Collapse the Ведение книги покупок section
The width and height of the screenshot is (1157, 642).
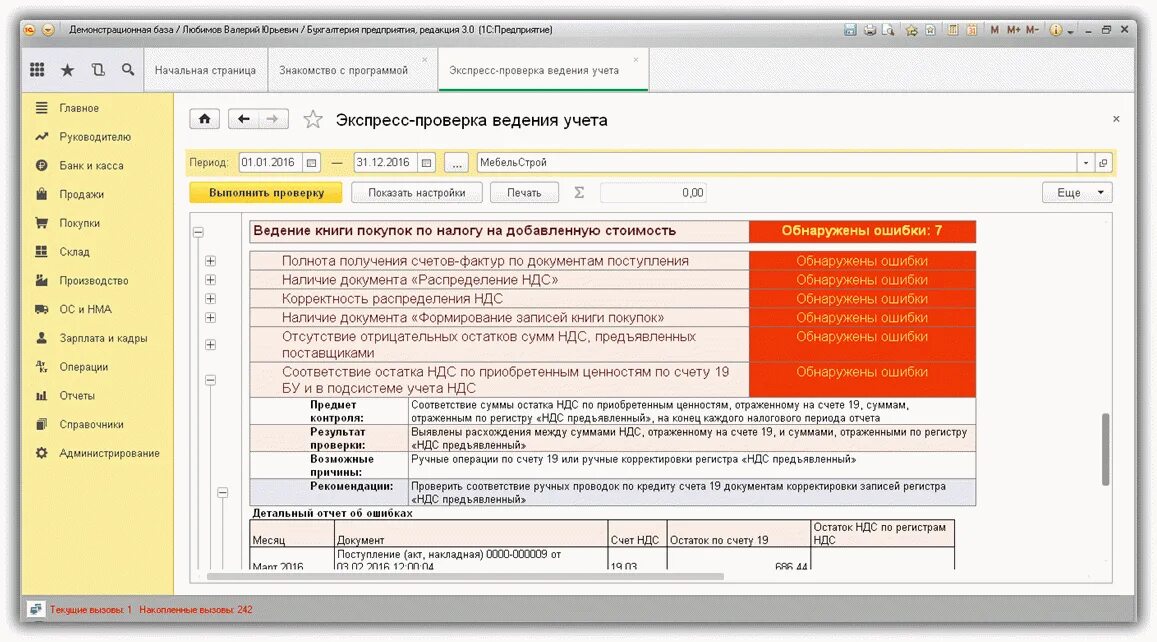point(198,232)
